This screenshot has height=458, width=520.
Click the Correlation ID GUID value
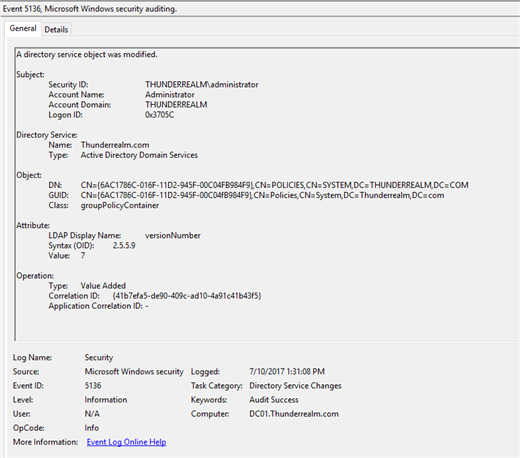click(x=187, y=296)
